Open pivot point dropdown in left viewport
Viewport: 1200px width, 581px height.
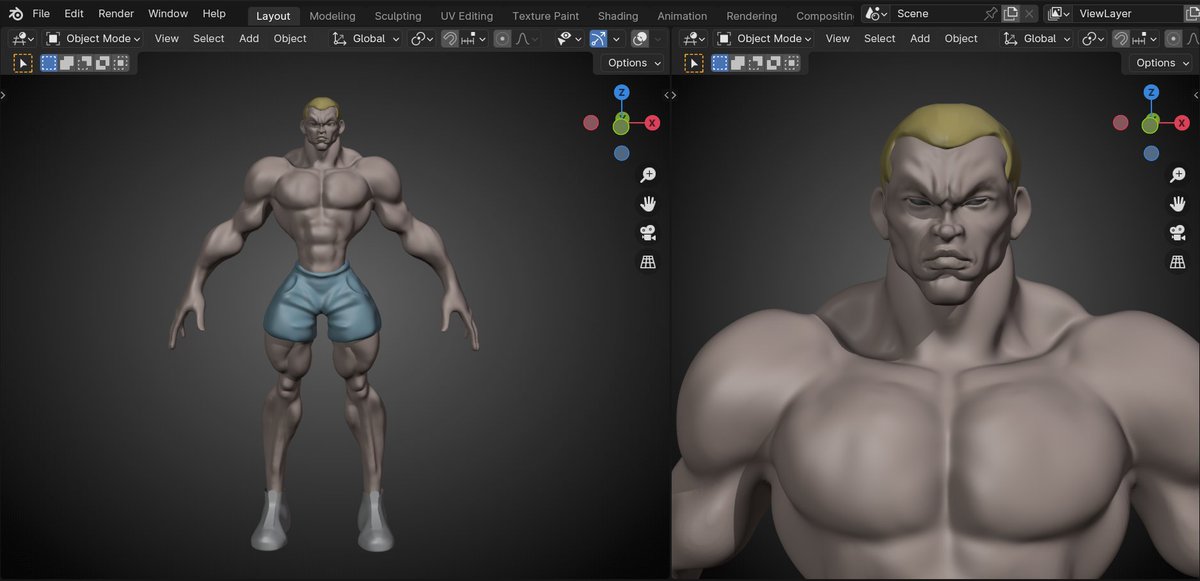pyautogui.click(x=422, y=39)
